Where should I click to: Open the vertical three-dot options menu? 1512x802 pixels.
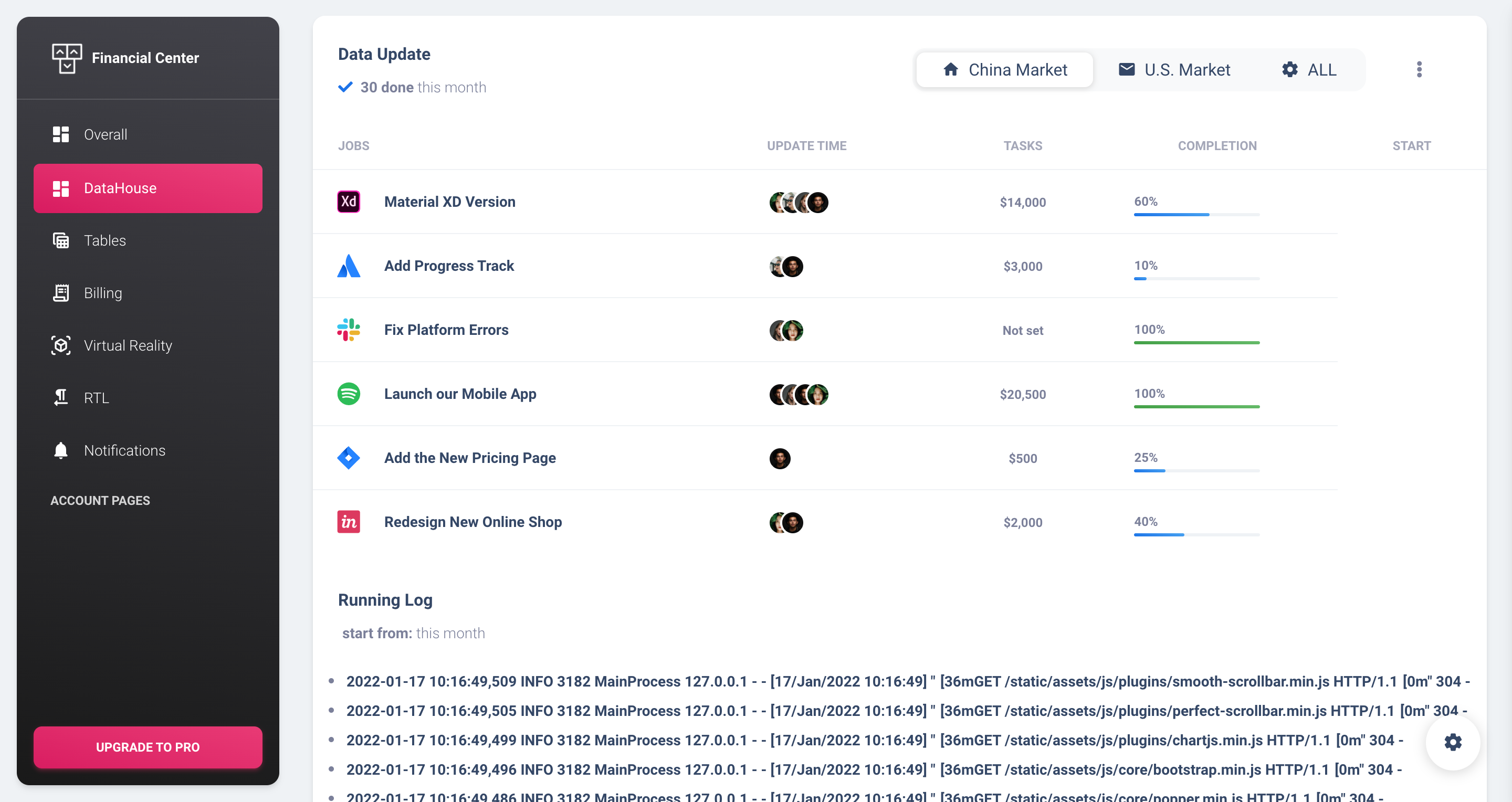click(x=1419, y=70)
